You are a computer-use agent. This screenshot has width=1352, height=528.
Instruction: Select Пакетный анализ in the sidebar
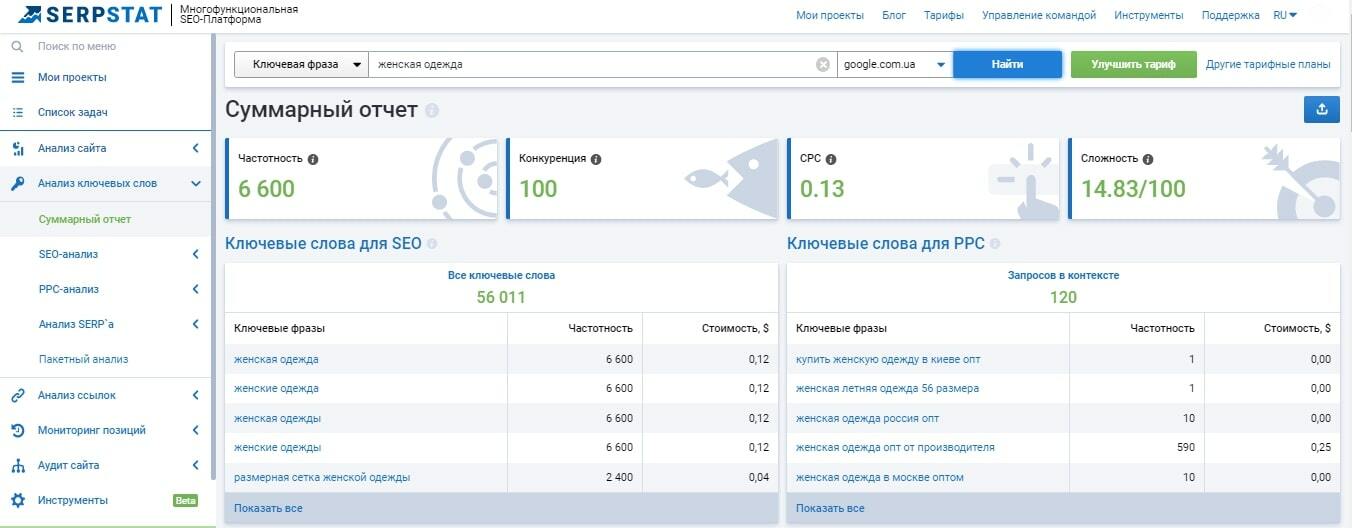(83, 359)
